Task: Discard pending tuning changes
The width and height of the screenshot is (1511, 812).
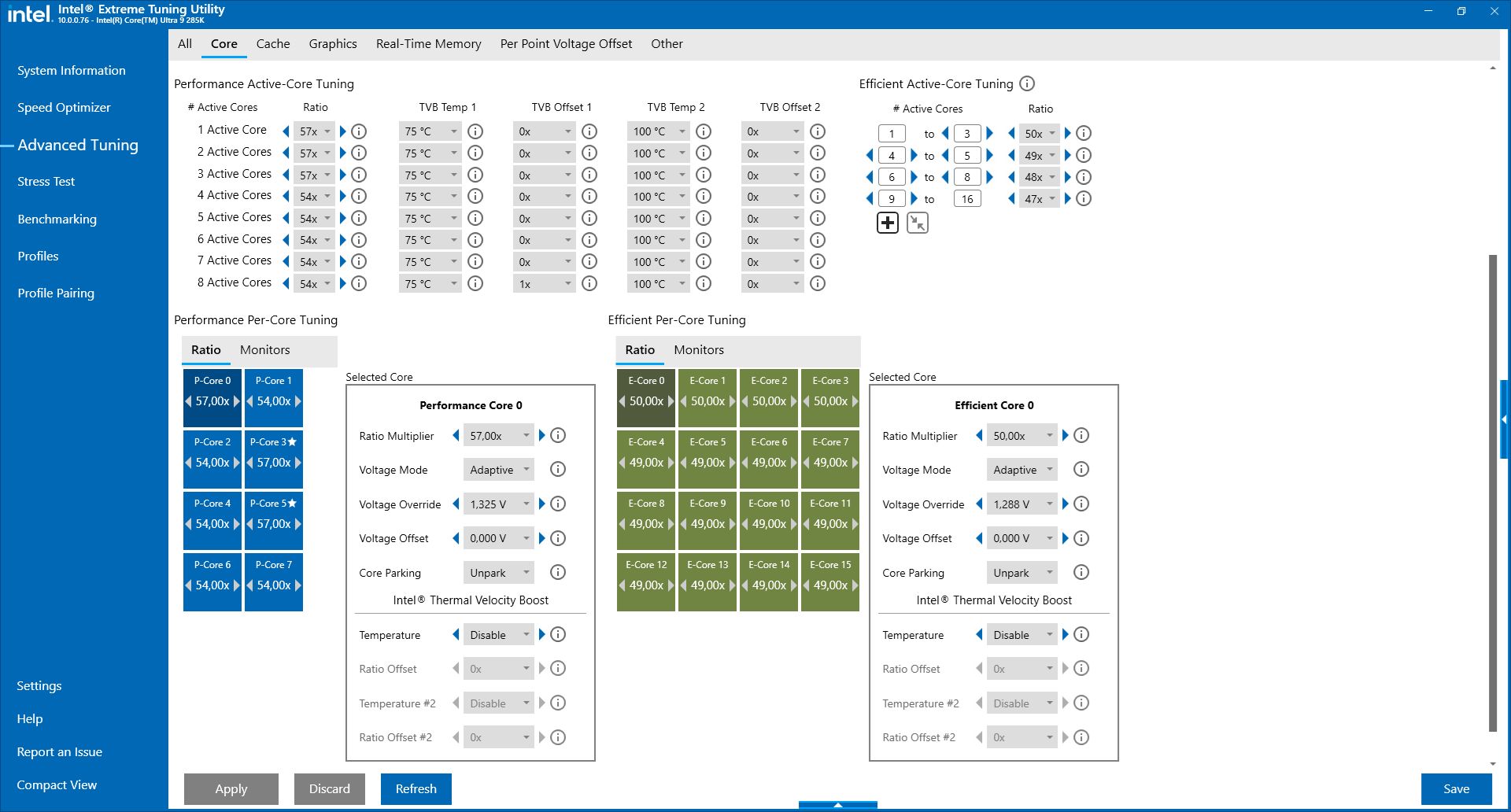Action: [330, 789]
